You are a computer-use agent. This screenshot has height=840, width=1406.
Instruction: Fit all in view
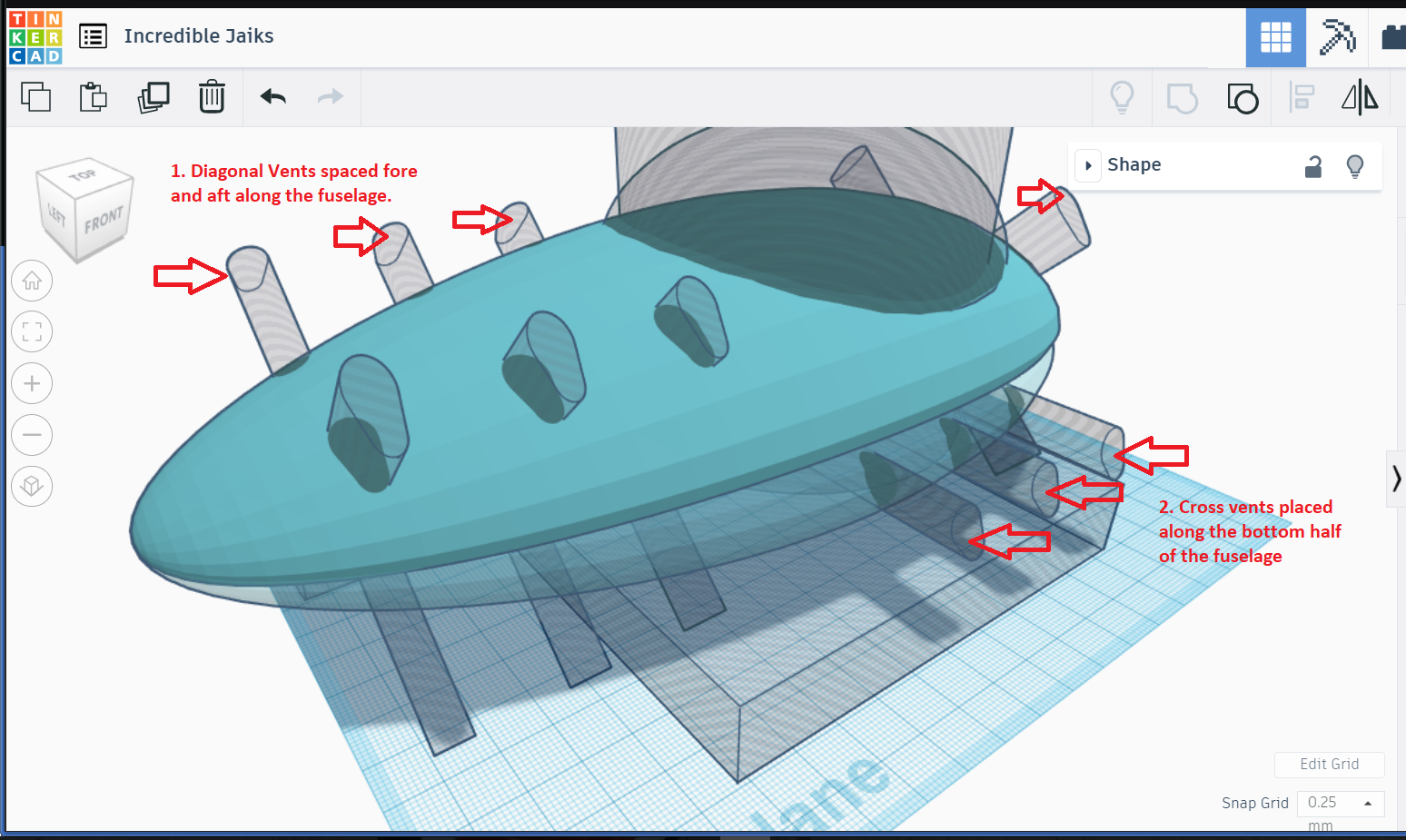(x=32, y=331)
